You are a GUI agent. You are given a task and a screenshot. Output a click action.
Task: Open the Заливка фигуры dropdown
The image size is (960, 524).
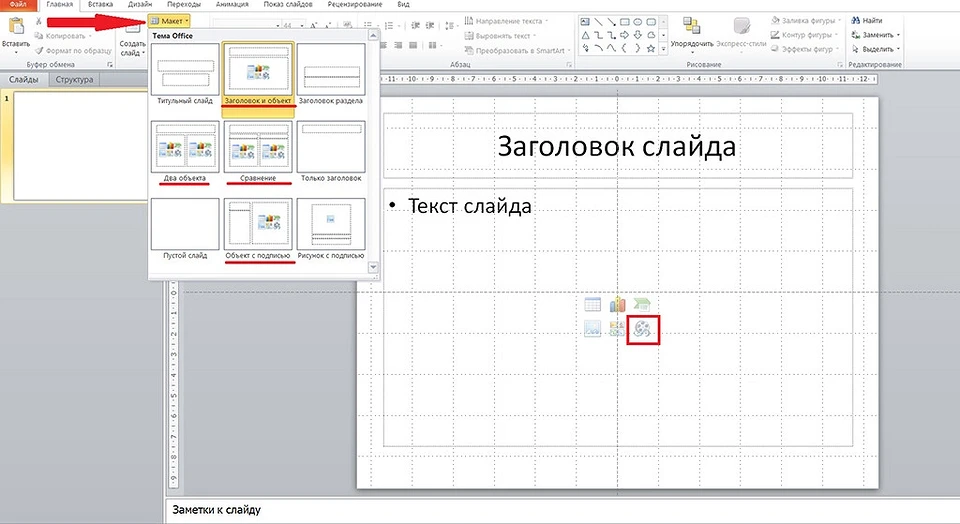tap(806, 21)
